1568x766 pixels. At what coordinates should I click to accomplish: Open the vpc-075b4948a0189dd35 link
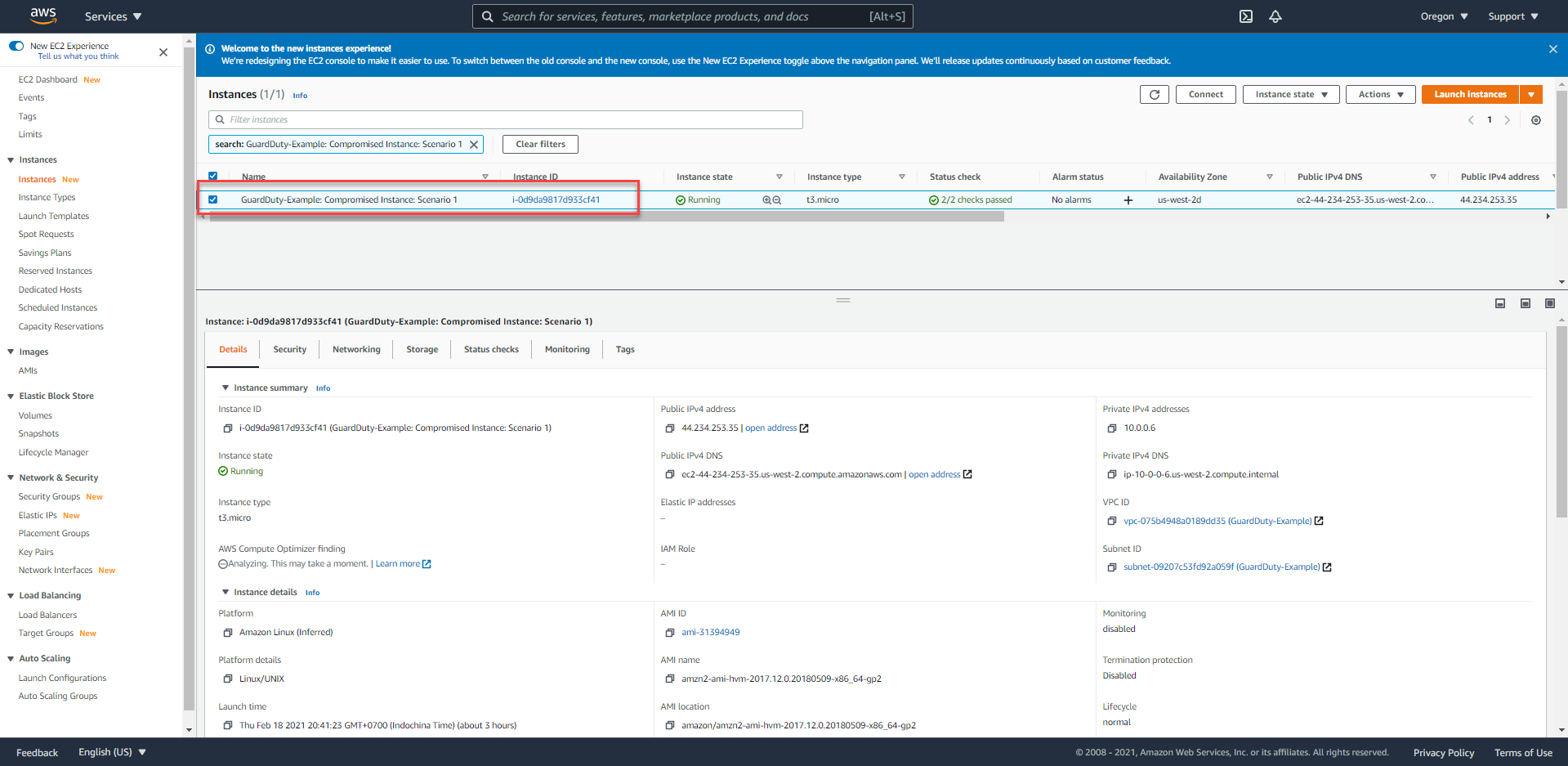point(1217,522)
